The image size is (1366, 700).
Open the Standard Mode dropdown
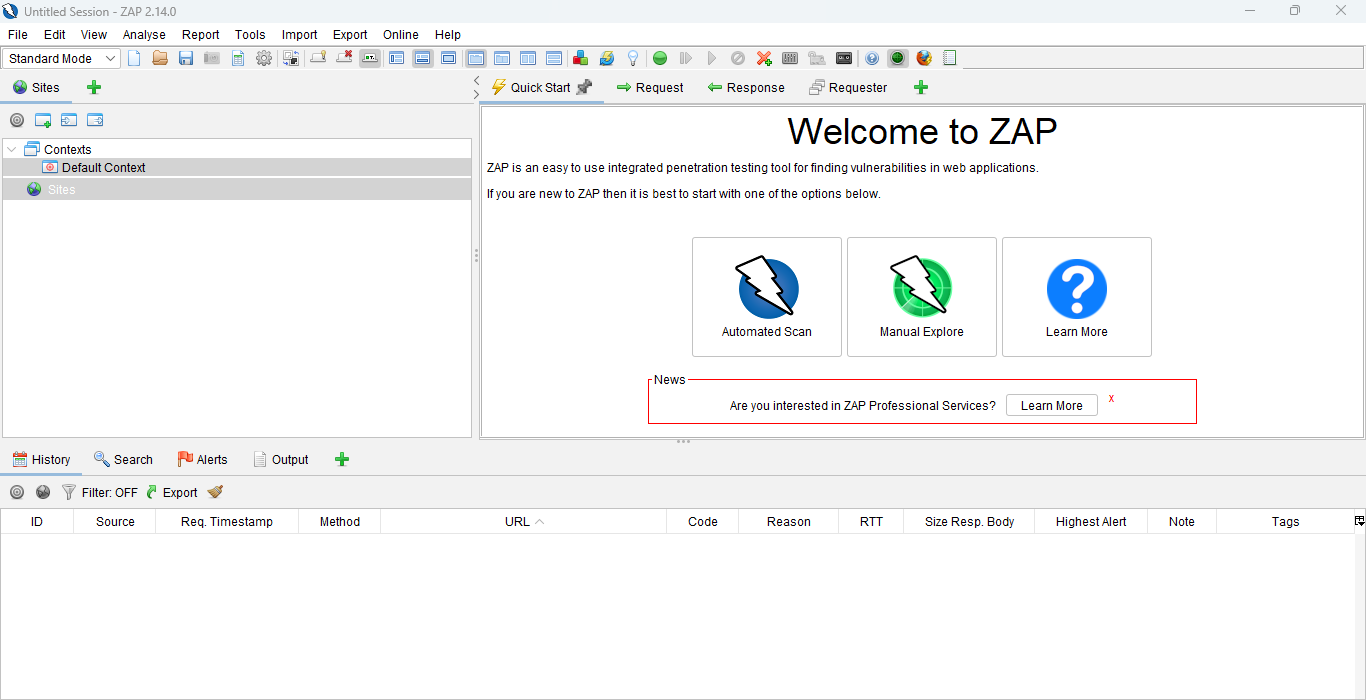(x=62, y=58)
